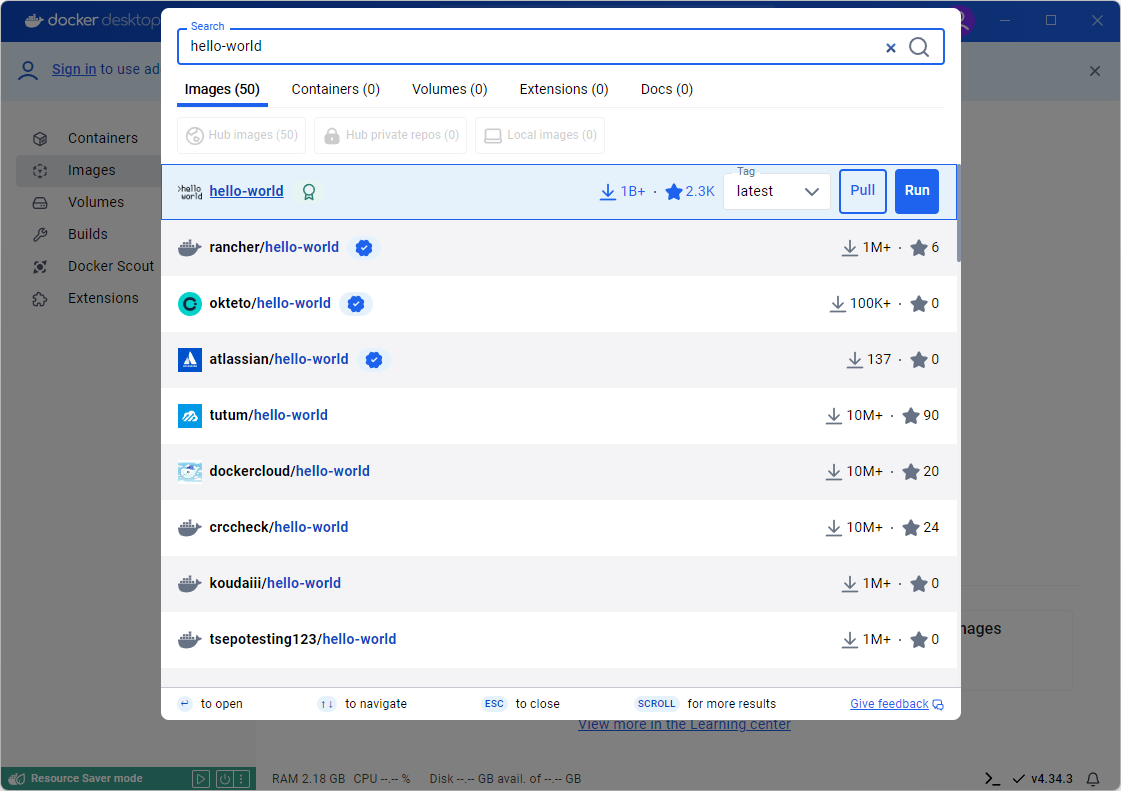
Task: Click the verified publisher badge beside okteto/hello-world
Action: tap(356, 304)
